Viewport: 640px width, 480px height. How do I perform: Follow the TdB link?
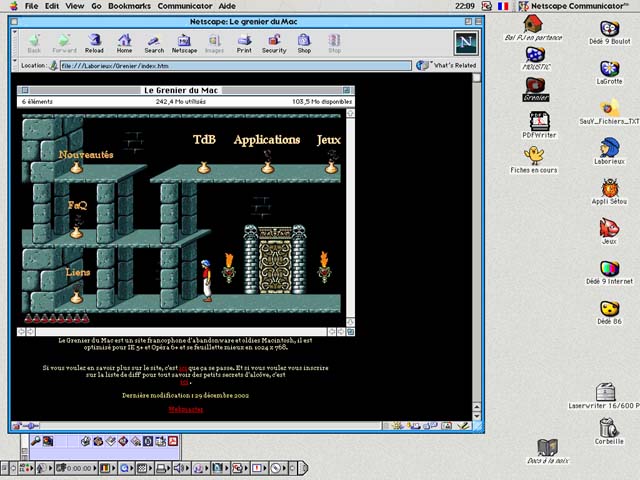tap(204, 140)
